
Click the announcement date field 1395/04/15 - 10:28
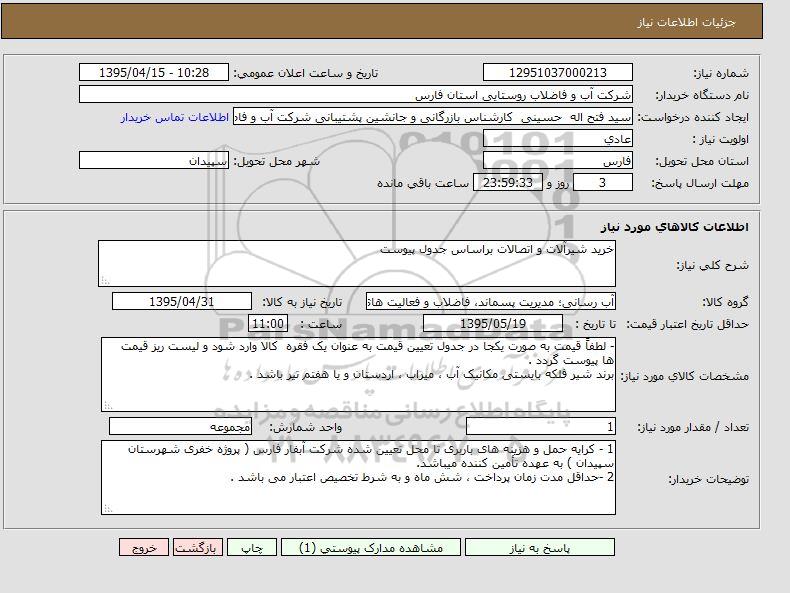click(154, 73)
